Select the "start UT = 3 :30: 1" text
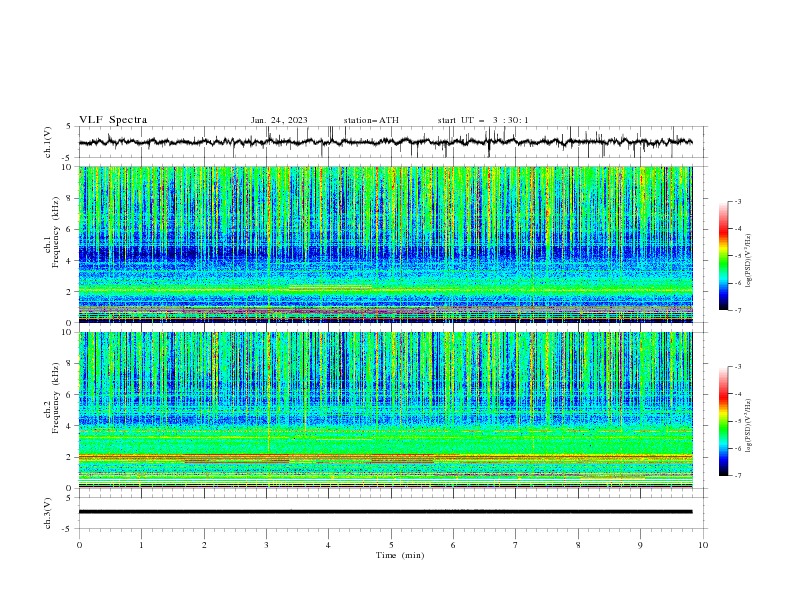The height and width of the screenshot is (612, 792). 483,120
